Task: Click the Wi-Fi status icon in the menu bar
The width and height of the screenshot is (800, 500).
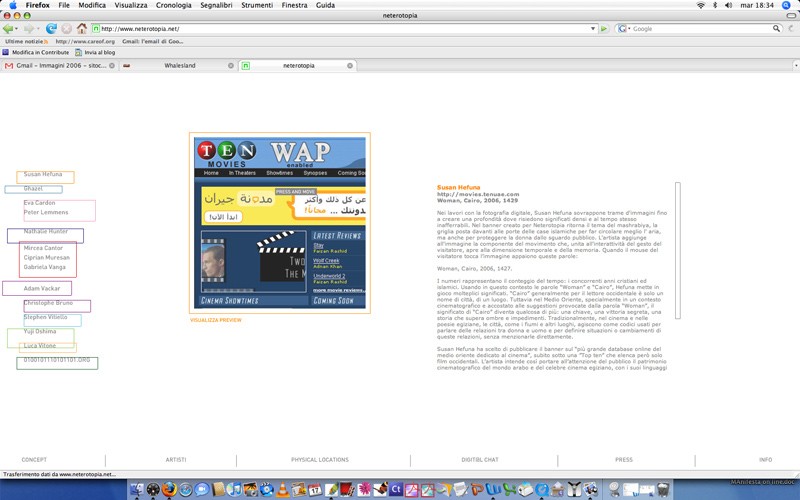Action: click(700, 5)
